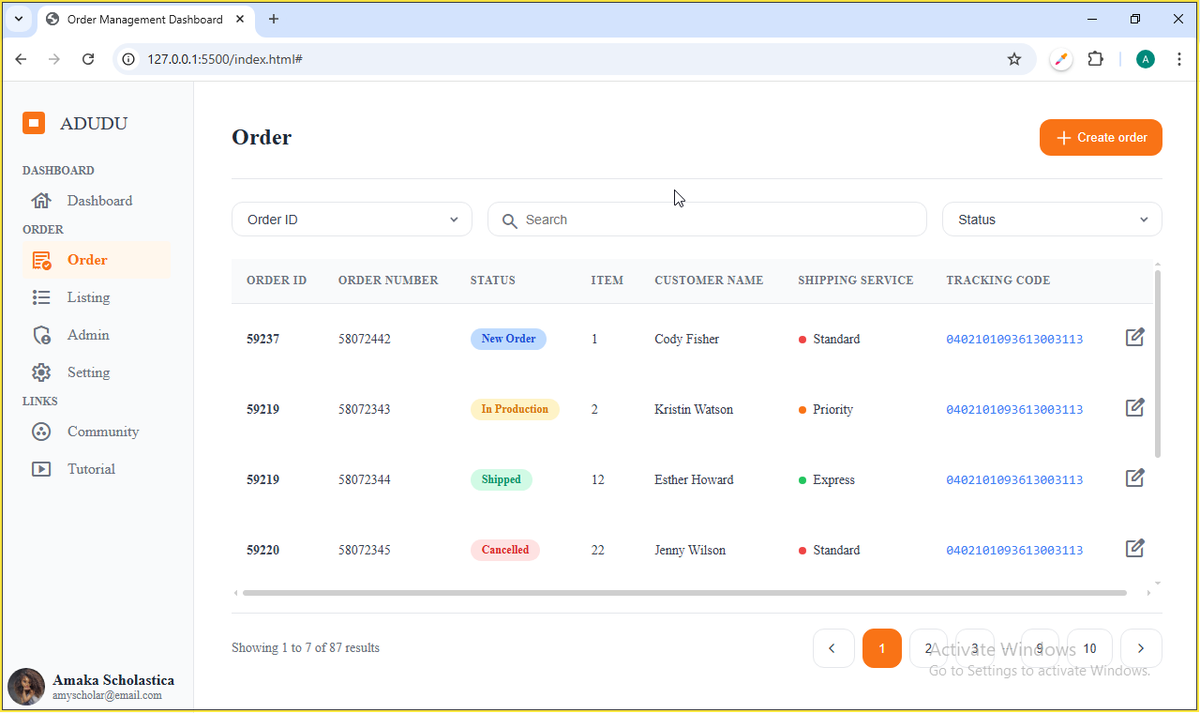Click the Admin sidebar icon
Image resolution: width=1200 pixels, height=713 pixels.
click(41, 334)
